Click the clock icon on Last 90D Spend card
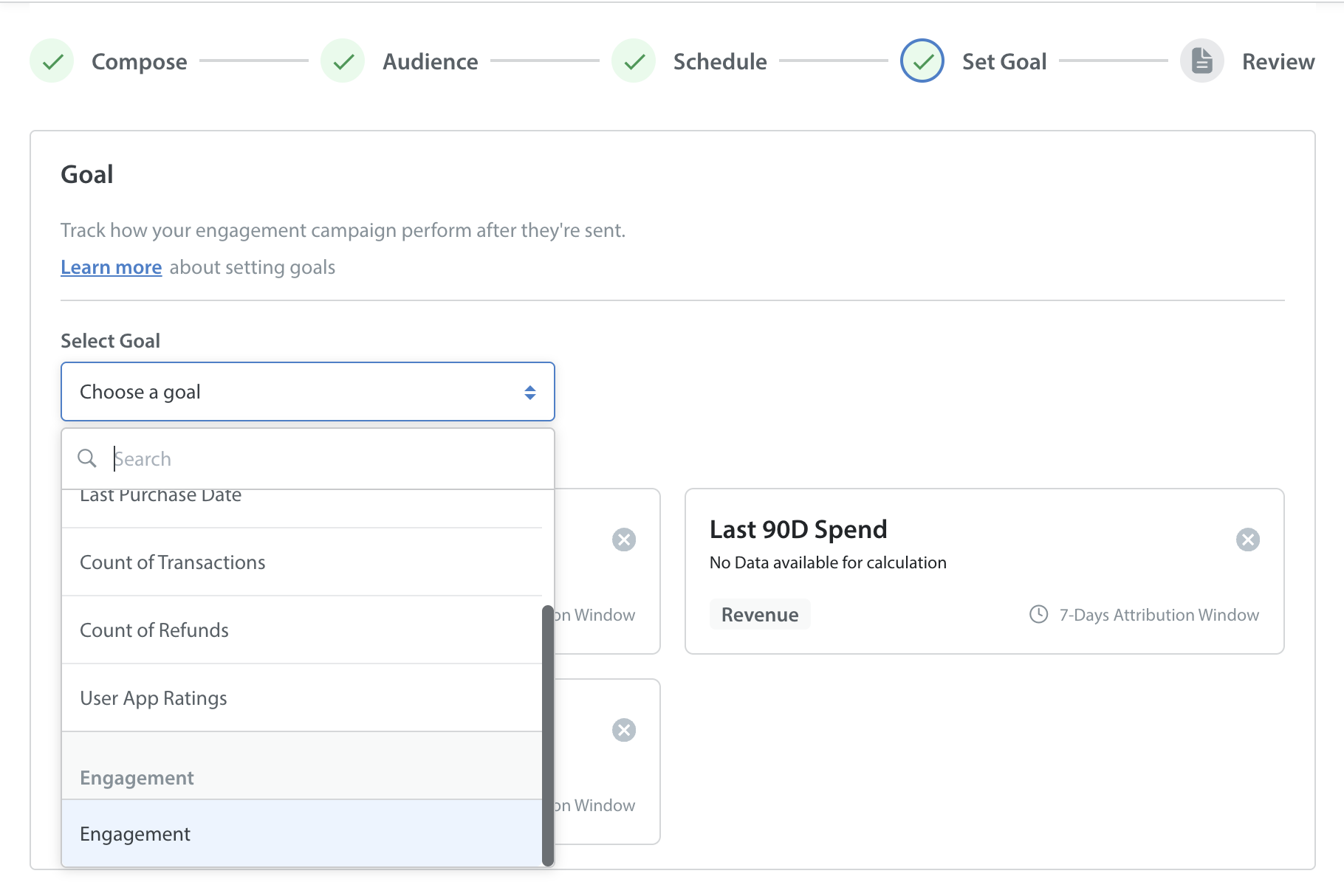This screenshot has width=1344, height=896. (1039, 614)
